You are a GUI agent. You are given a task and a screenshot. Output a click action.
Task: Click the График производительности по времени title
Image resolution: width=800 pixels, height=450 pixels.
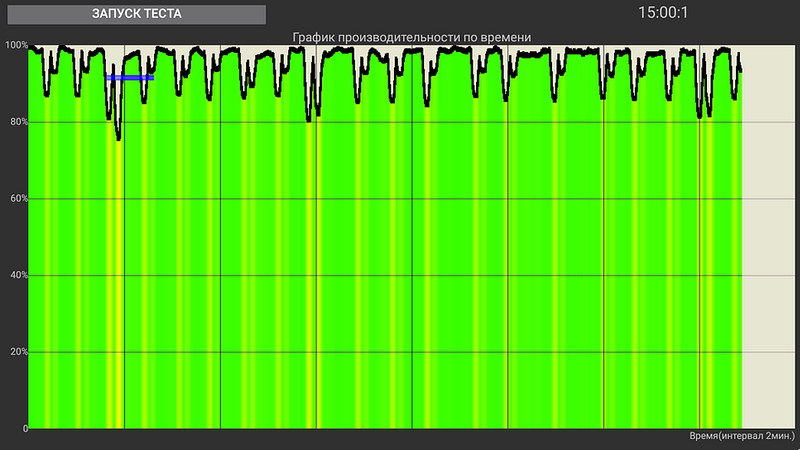pos(412,37)
